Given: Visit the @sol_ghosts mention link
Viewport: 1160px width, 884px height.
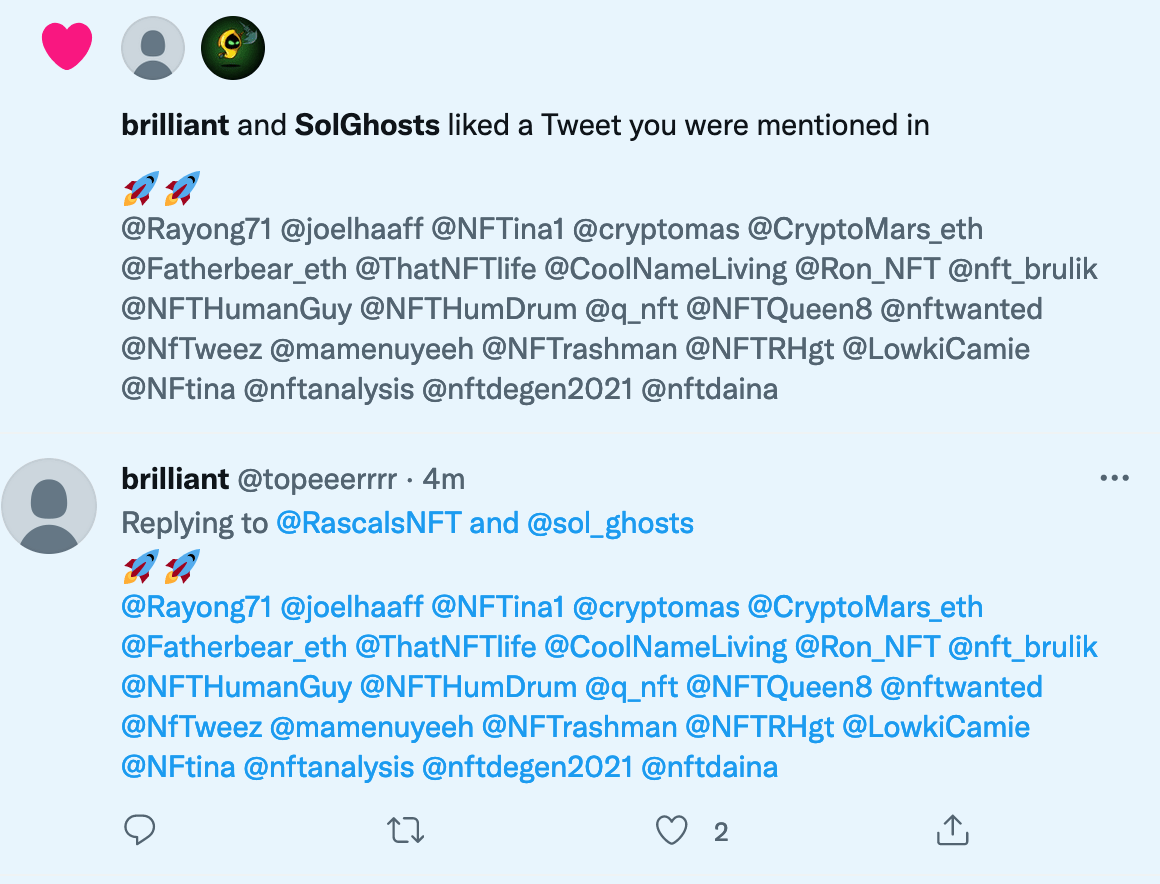Looking at the screenshot, I should point(610,523).
